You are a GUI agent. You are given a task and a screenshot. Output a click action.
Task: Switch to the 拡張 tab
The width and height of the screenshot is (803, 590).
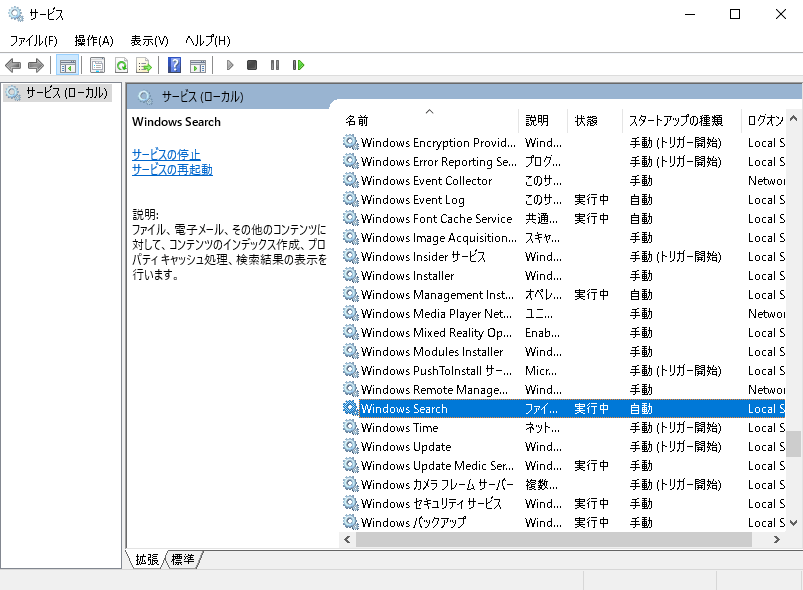point(148,560)
